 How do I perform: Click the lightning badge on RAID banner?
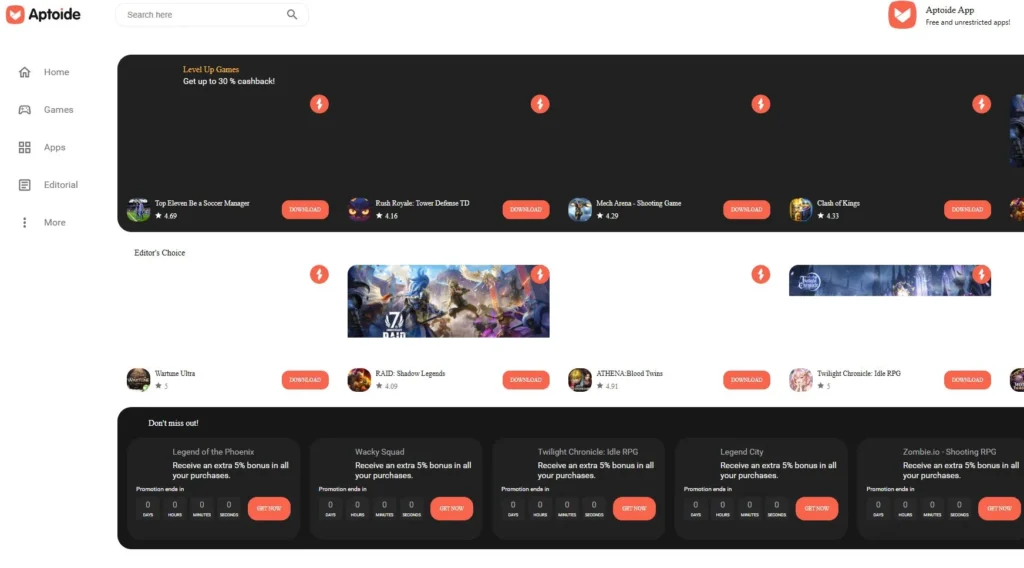tap(540, 274)
